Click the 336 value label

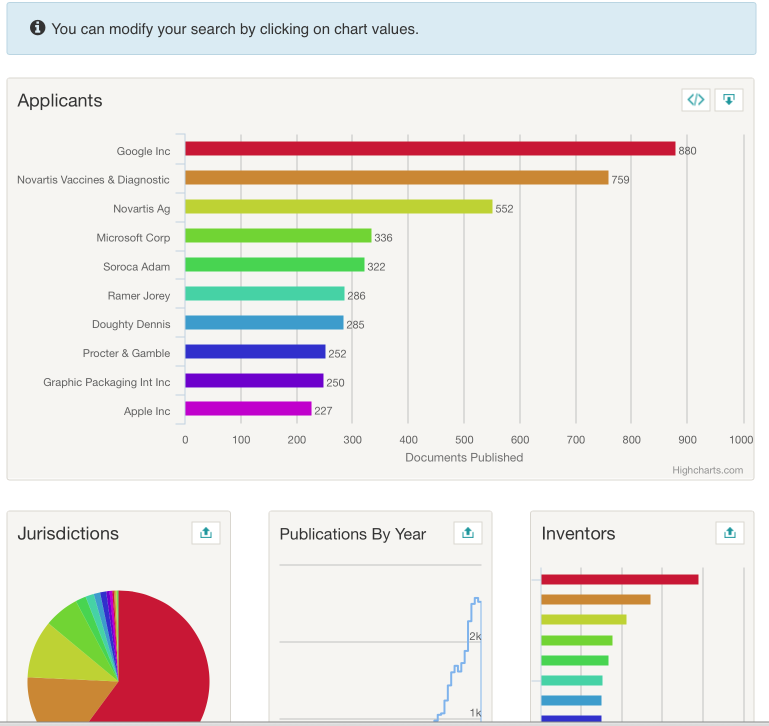pyautogui.click(x=383, y=238)
